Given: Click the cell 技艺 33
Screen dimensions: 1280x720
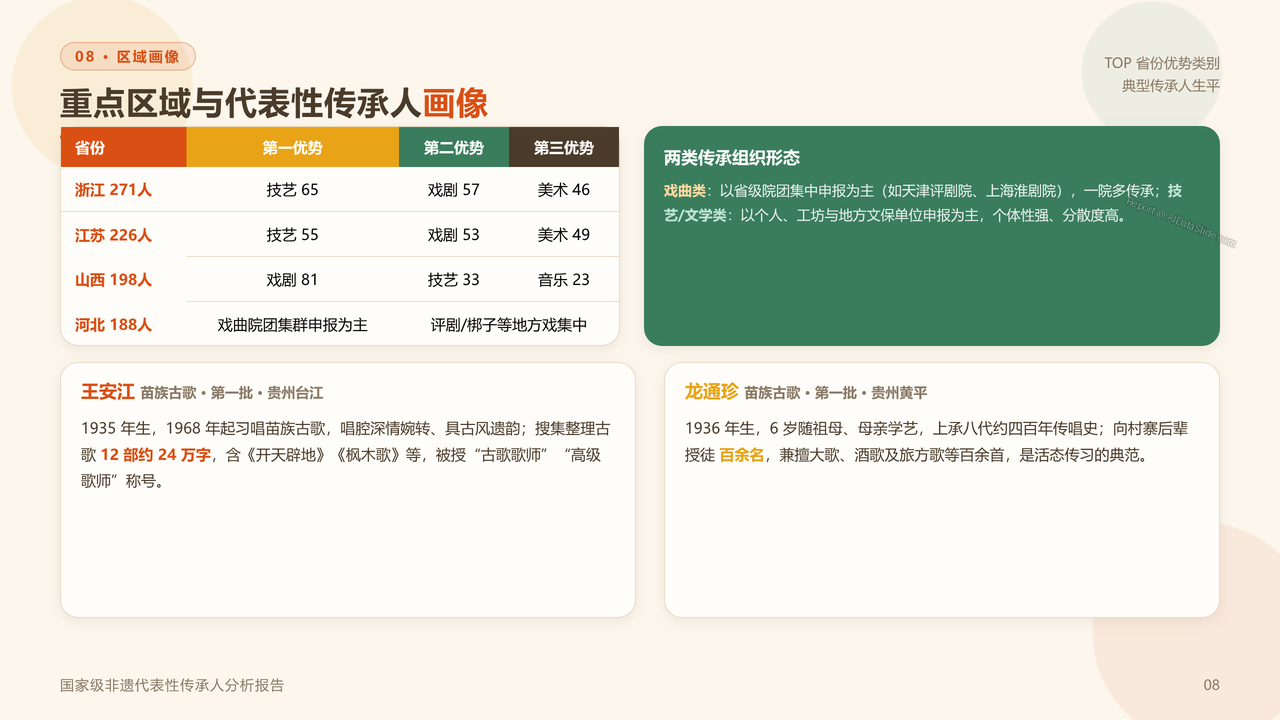Looking at the screenshot, I should point(454,279).
